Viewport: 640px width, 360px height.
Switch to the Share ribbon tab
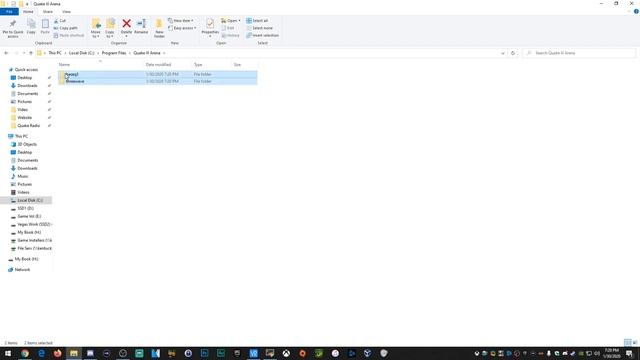point(48,11)
